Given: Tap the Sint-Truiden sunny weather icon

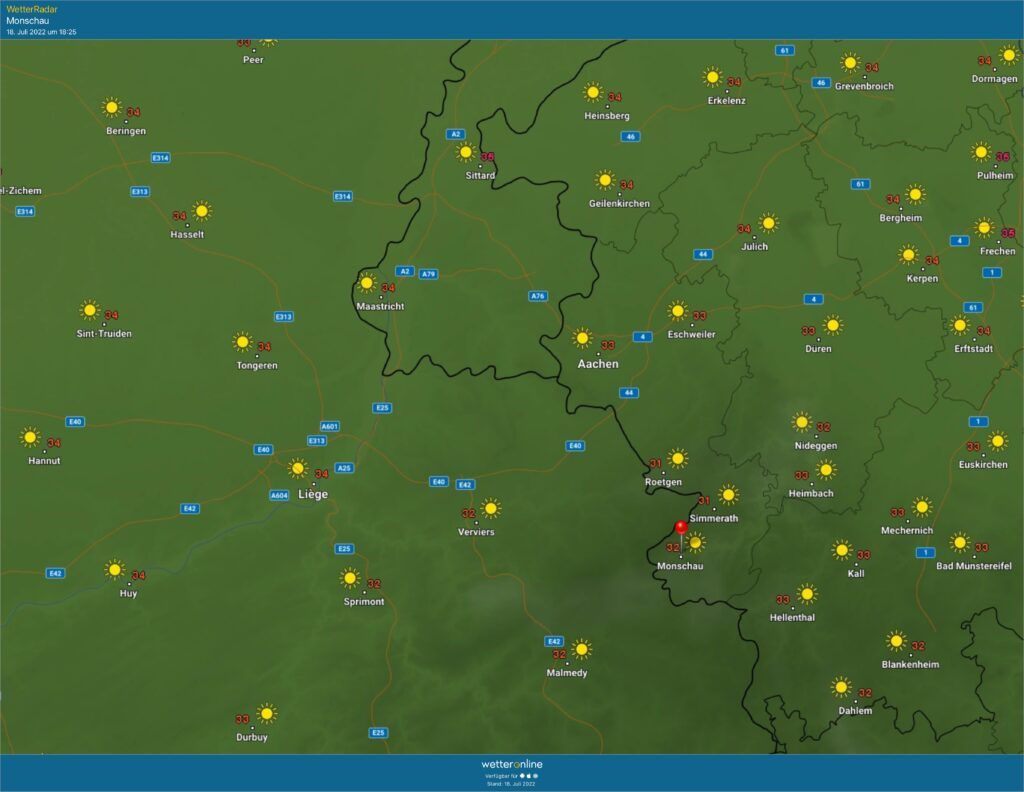Looking at the screenshot, I should coord(89,310).
